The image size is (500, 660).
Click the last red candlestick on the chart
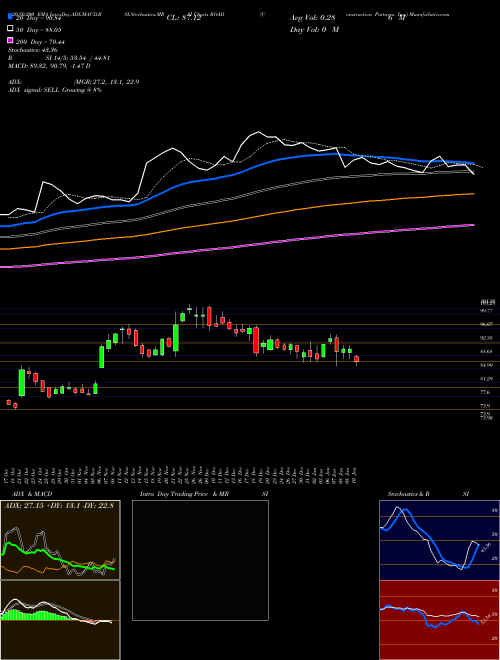tap(356, 359)
